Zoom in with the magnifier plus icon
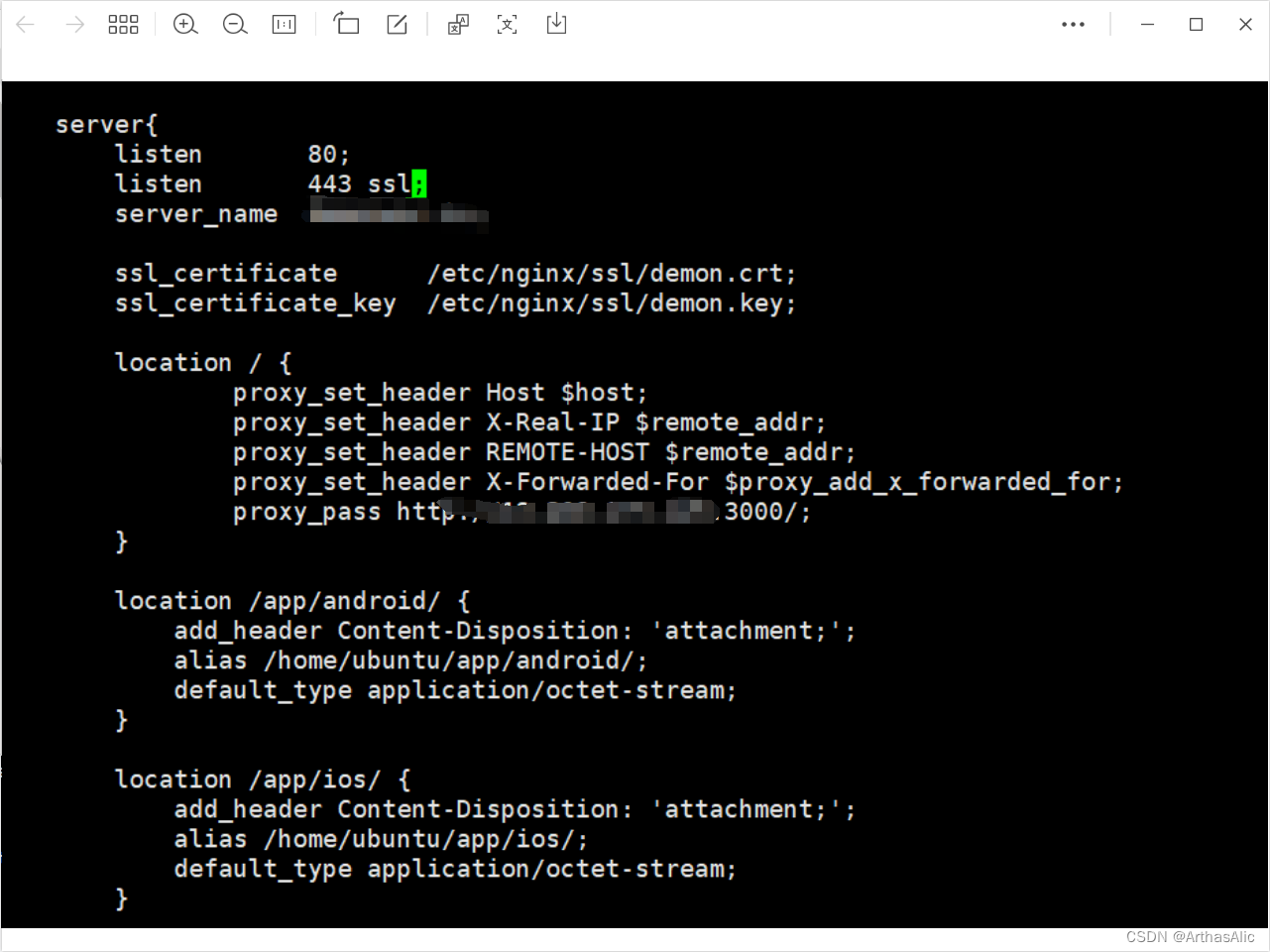 tap(185, 25)
